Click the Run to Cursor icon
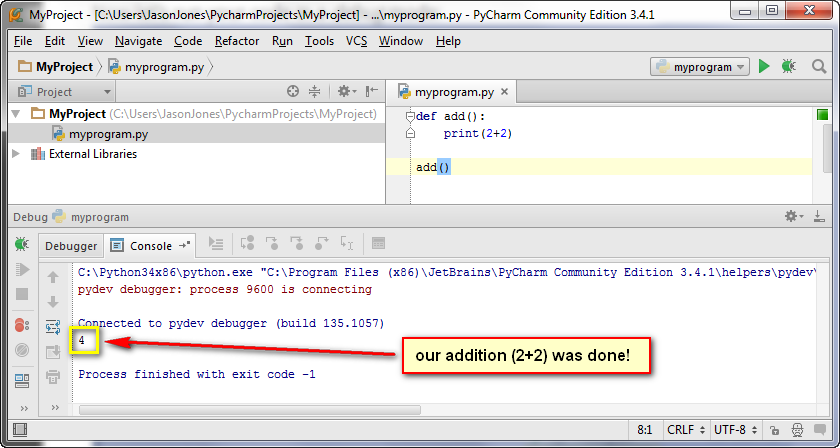 pos(347,244)
